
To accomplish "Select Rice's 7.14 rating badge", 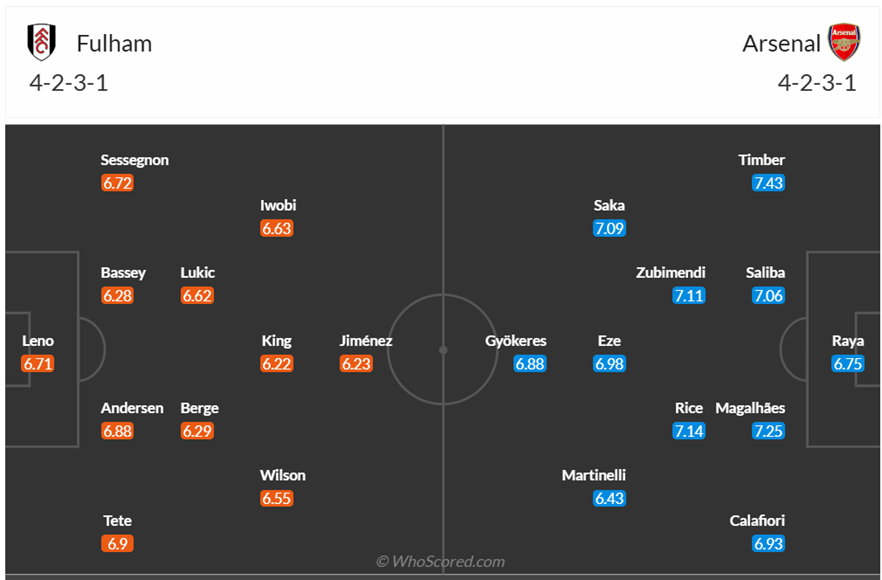I will tap(689, 431).
